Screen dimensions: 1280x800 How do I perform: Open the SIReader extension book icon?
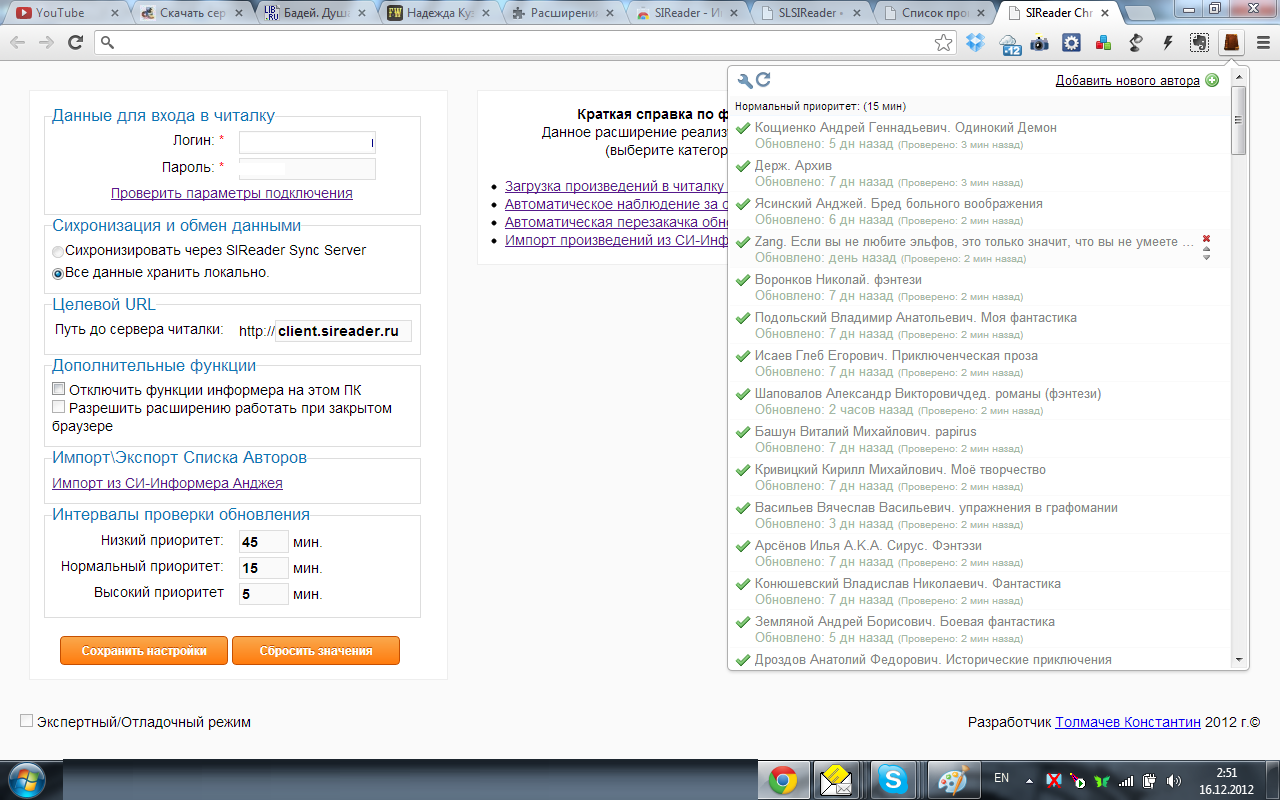[x=1229, y=43]
